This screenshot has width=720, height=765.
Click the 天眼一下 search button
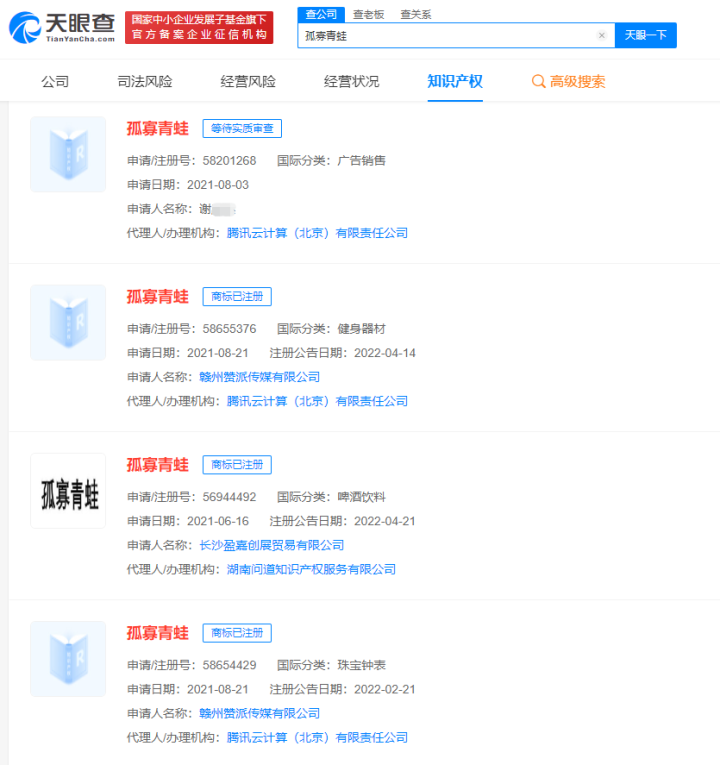(645, 35)
